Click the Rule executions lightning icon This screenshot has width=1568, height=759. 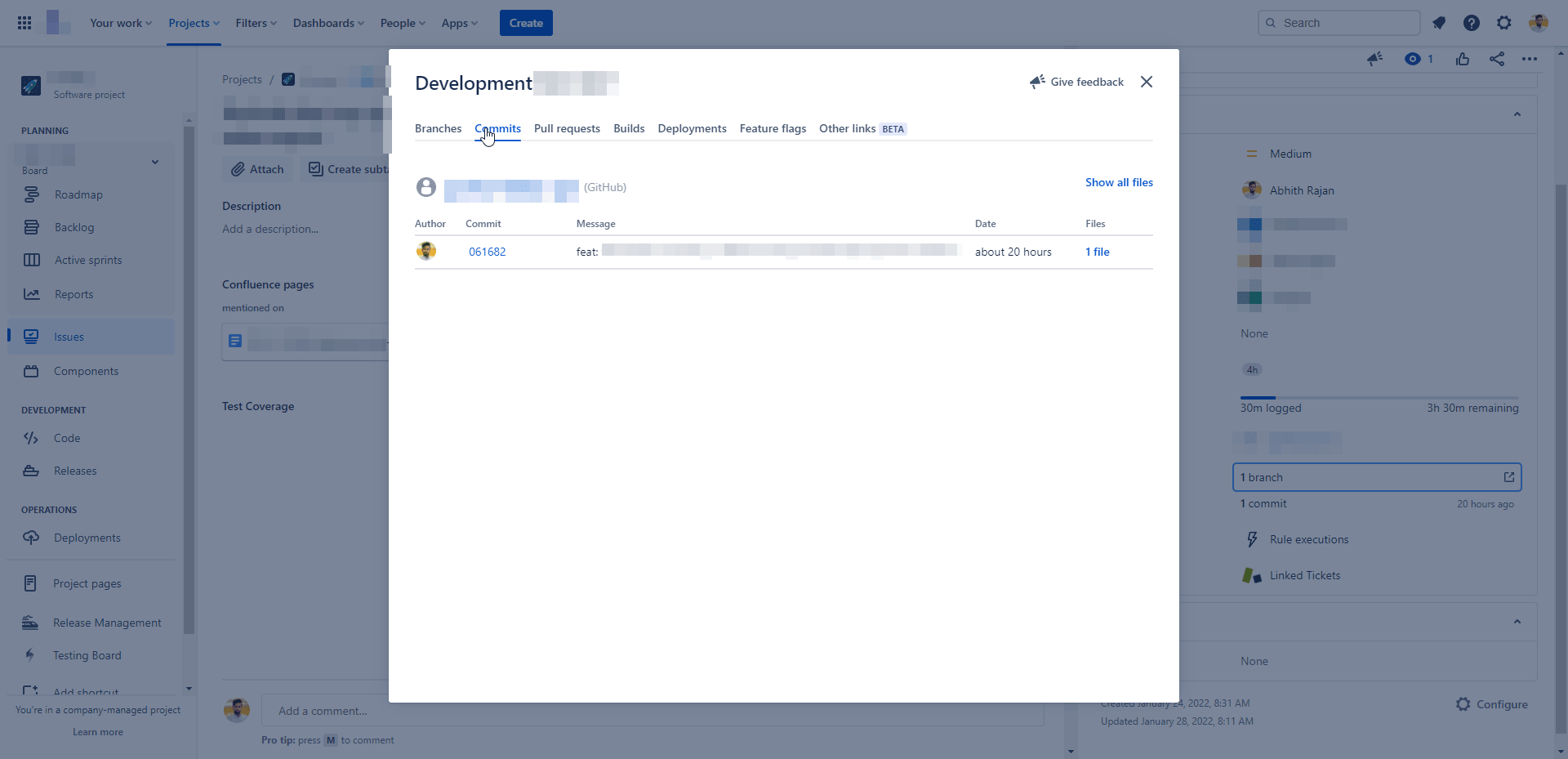pyautogui.click(x=1252, y=538)
